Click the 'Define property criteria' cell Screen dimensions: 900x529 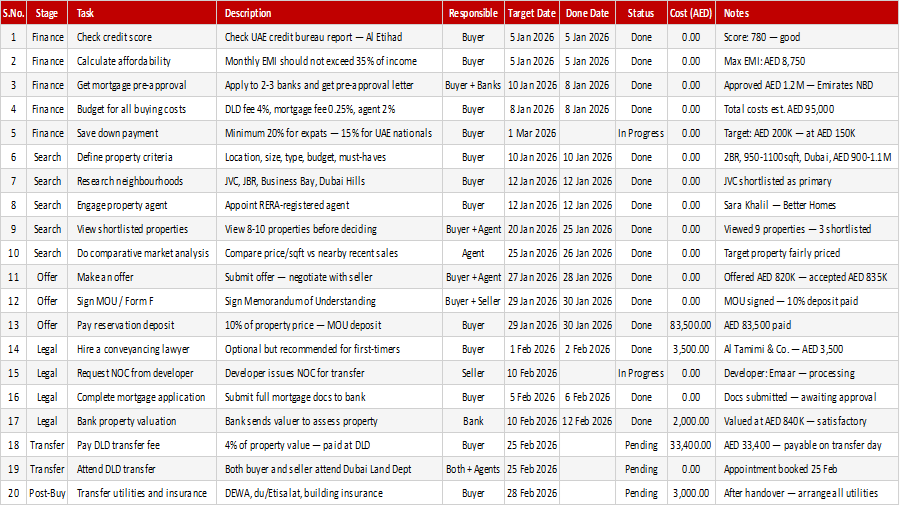click(x=142, y=157)
